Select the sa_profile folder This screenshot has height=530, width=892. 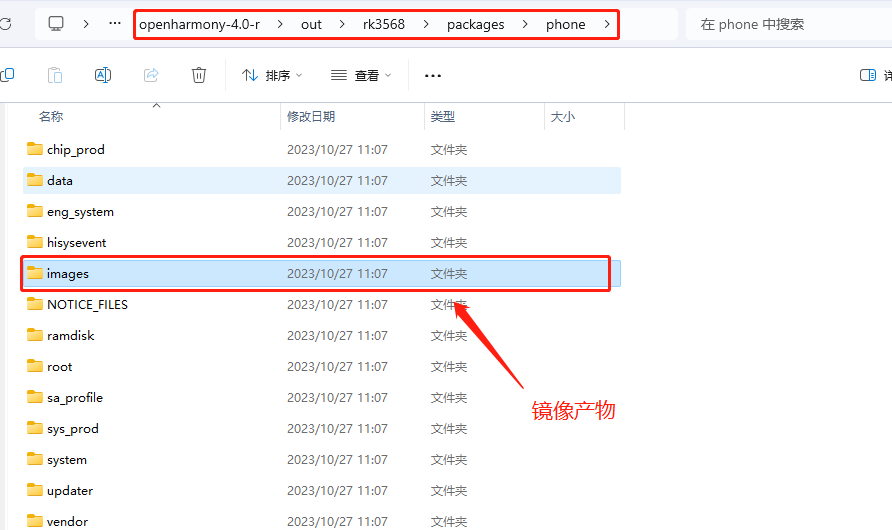[x=322, y=398]
